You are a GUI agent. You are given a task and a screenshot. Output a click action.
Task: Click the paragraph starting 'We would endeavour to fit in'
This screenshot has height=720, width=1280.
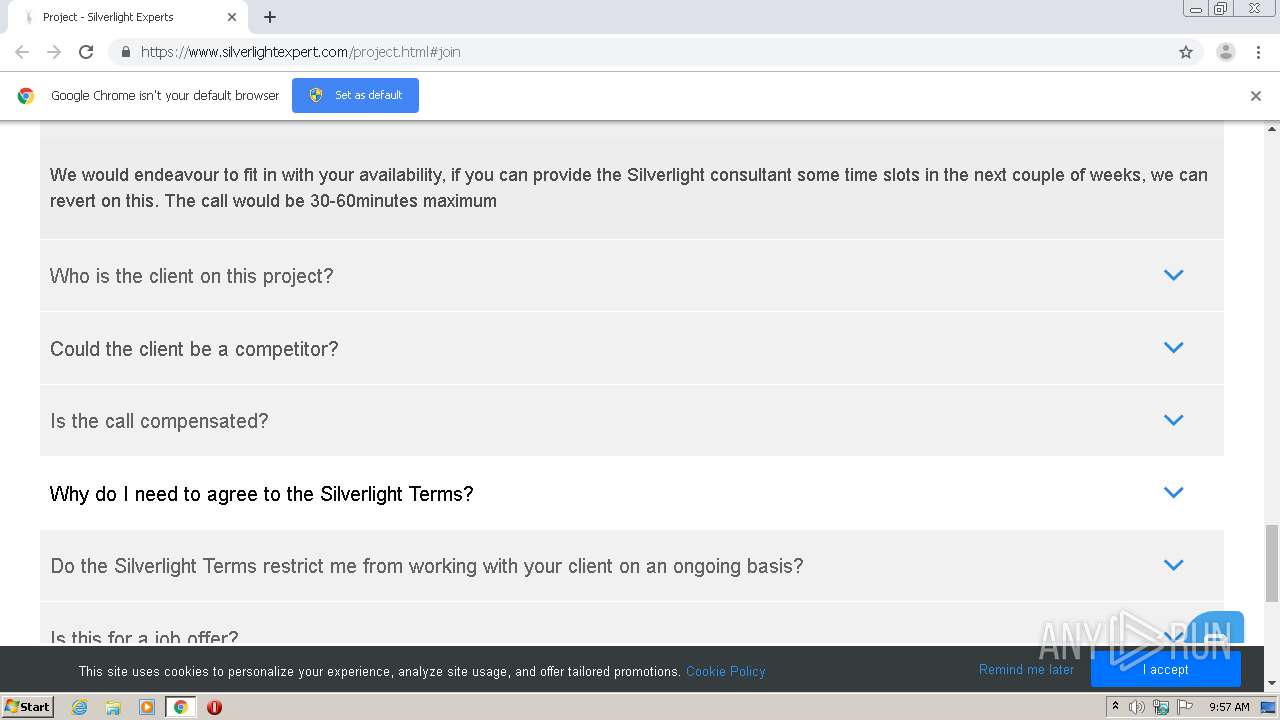point(629,188)
